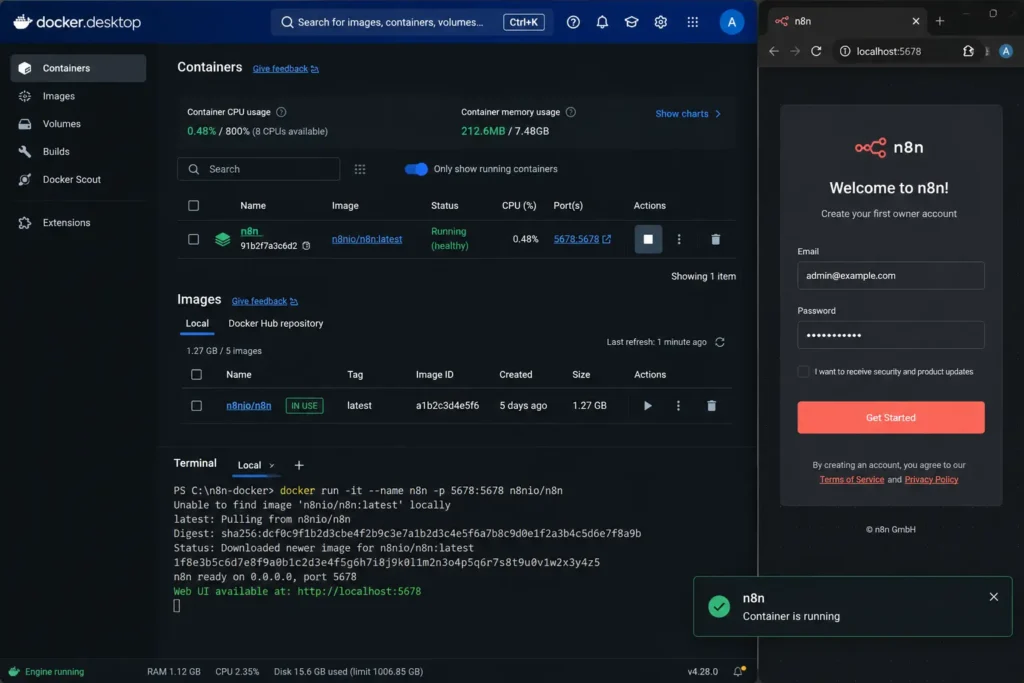This screenshot has width=1024, height=683.
Task: Tick the select-all containers checkbox
Action: click(x=193, y=206)
